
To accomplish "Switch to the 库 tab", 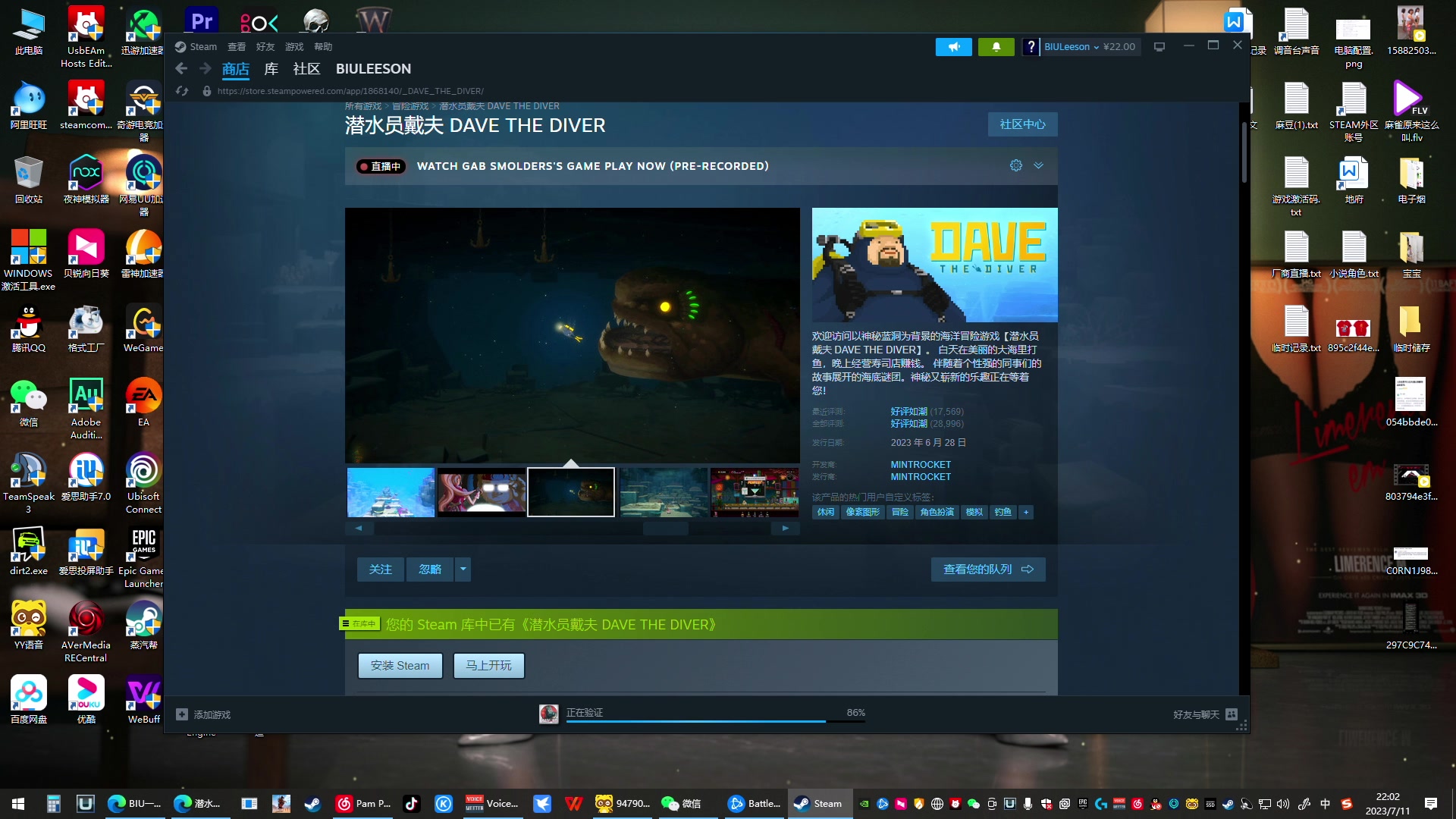I will (x=271, y=69).
